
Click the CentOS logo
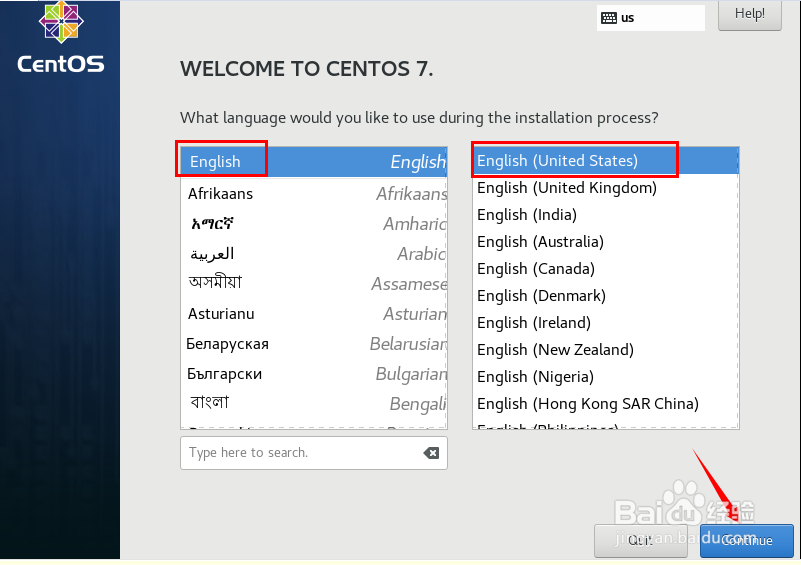(x=61, y=37)
